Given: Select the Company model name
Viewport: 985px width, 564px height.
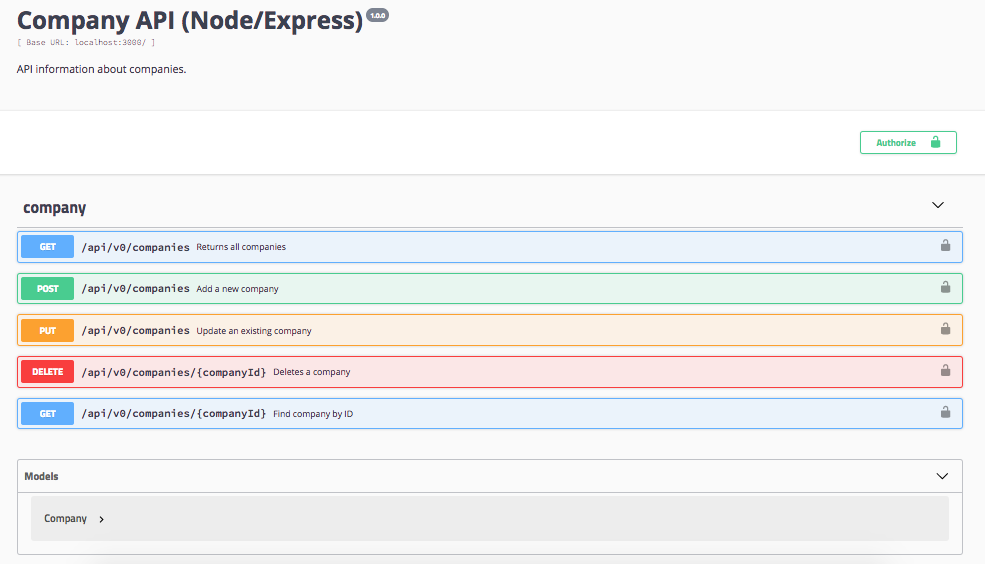Looking at the screenshot, I should 65,519.
